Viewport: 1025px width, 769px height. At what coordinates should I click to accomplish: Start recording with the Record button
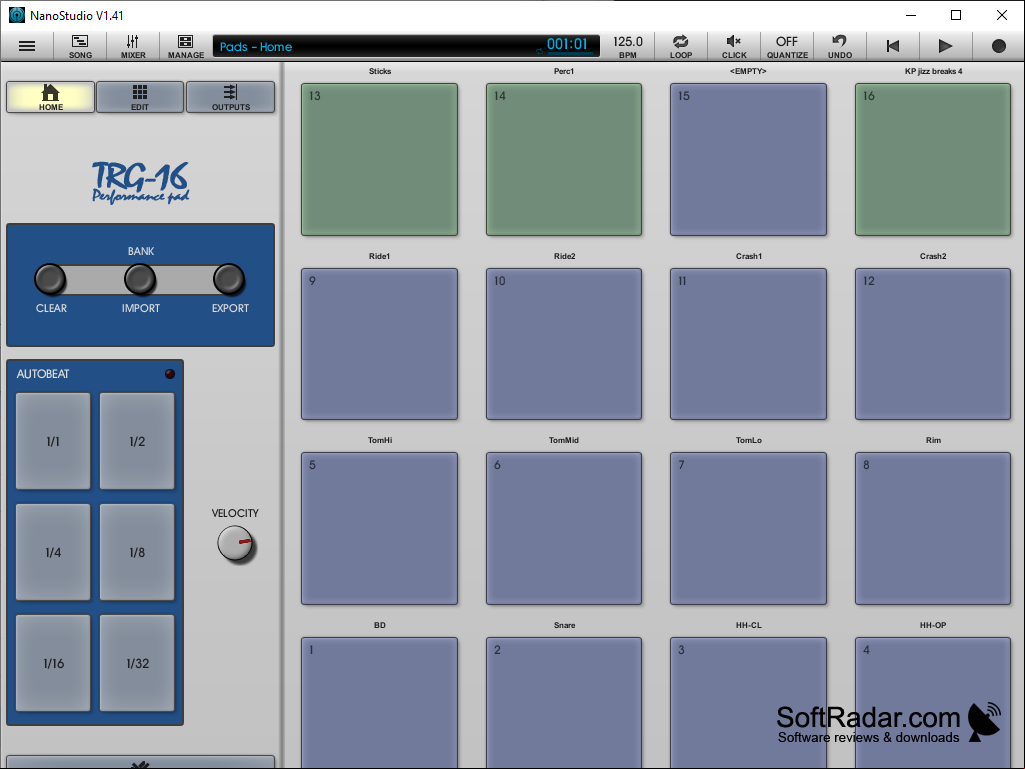[x=999, y=46]
